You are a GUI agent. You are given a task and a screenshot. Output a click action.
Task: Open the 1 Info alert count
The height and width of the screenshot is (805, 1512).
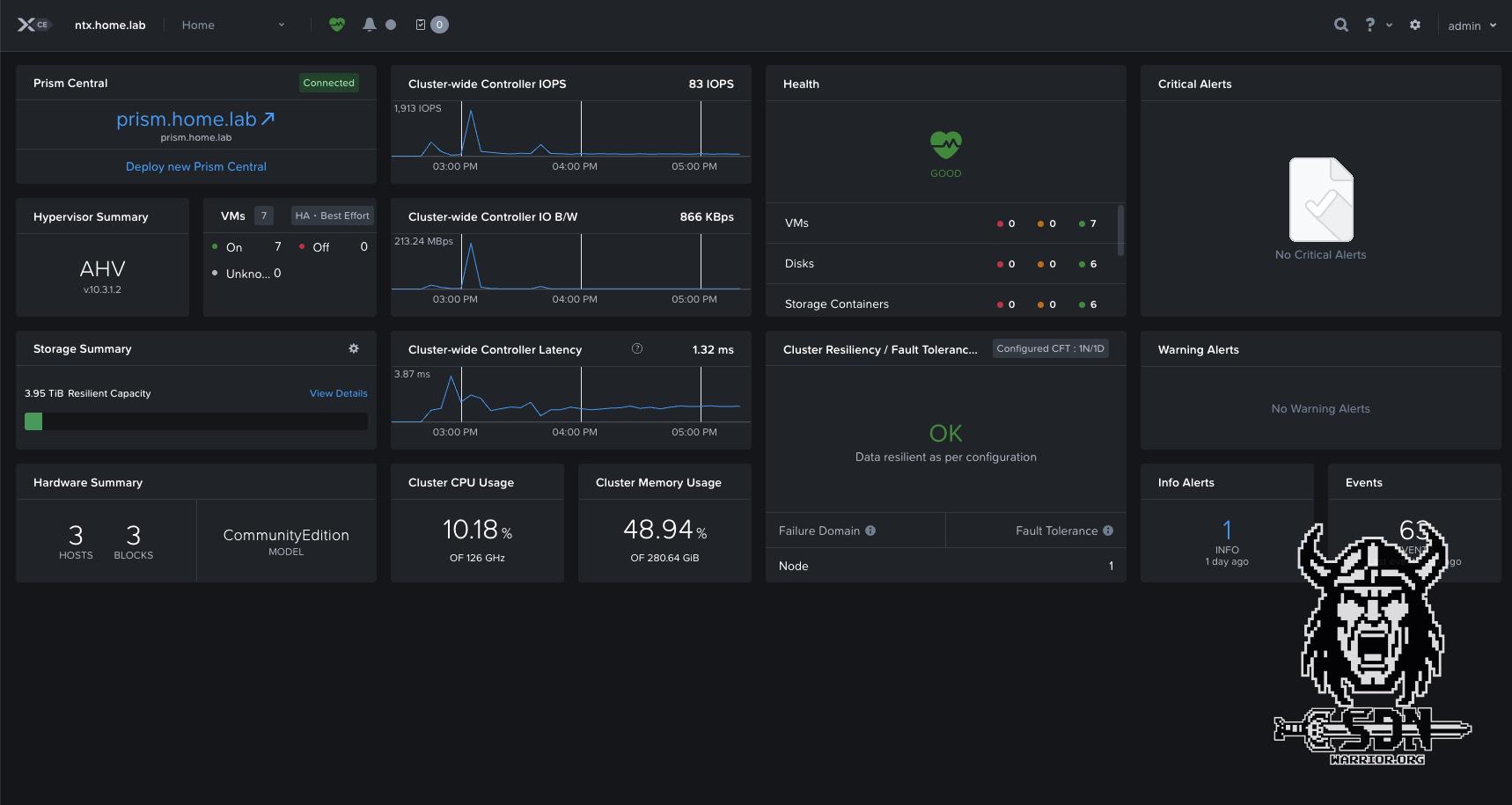1227,530
